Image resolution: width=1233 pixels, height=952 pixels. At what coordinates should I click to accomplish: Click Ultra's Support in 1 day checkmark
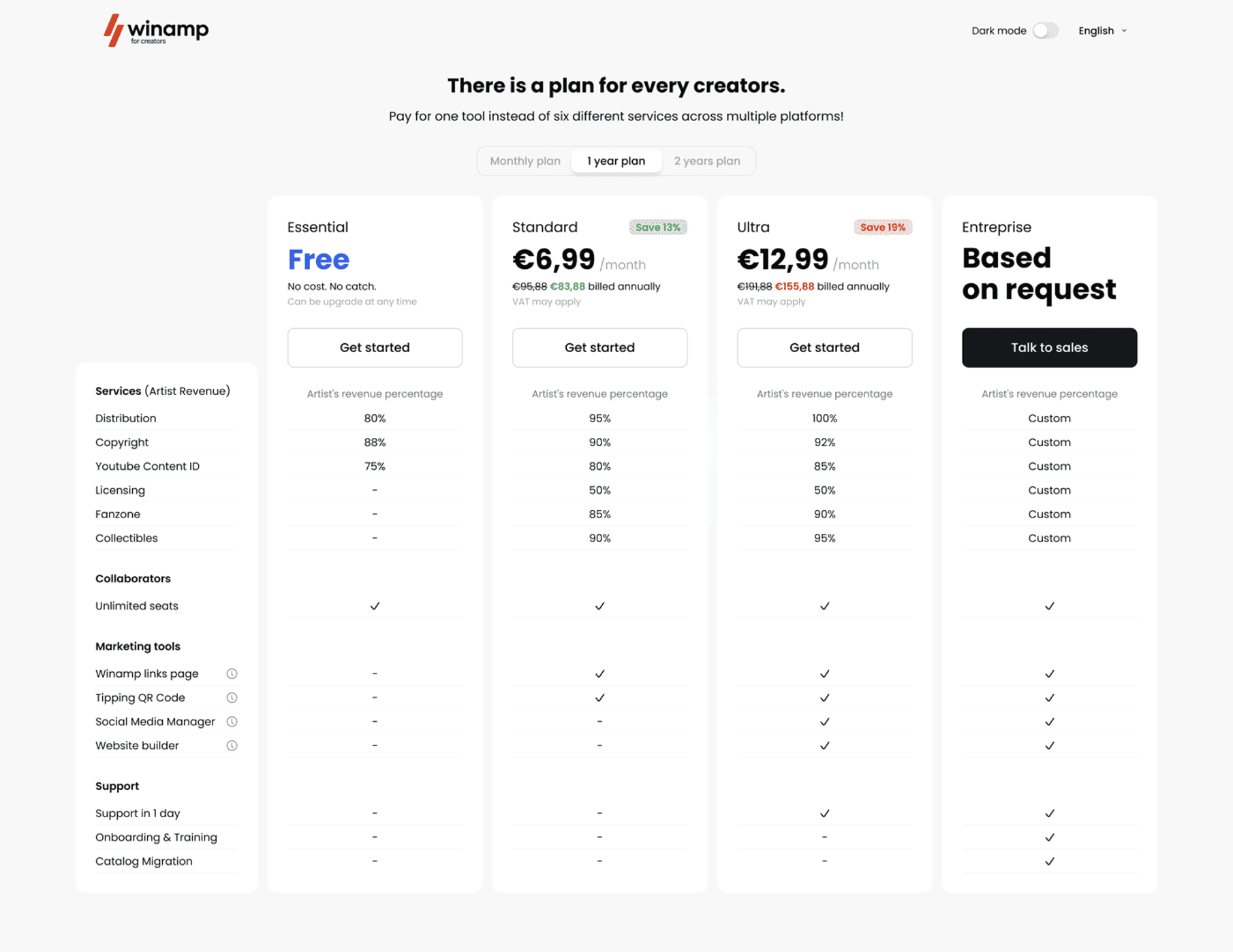click(824, 814)
